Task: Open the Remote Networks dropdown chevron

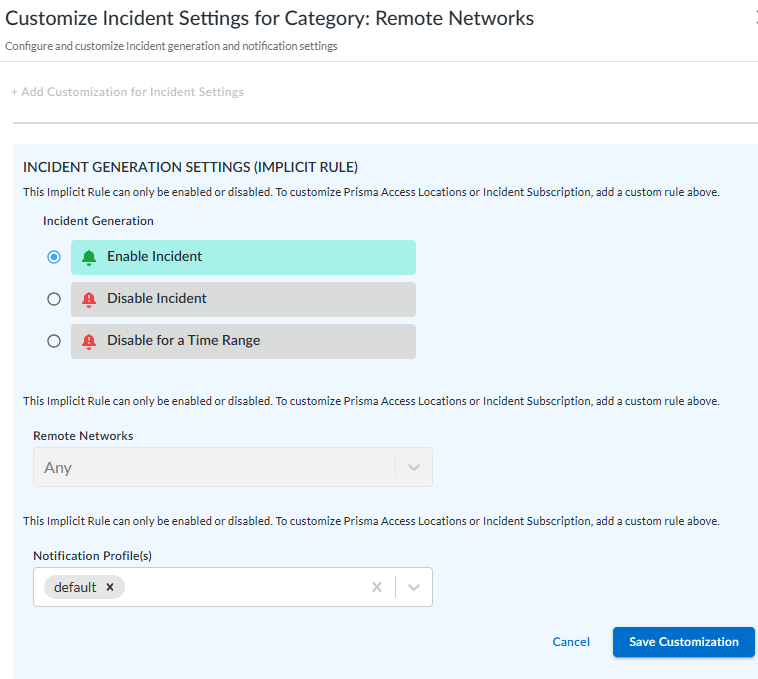Action: pyautogui.click(x=414, y=467)
